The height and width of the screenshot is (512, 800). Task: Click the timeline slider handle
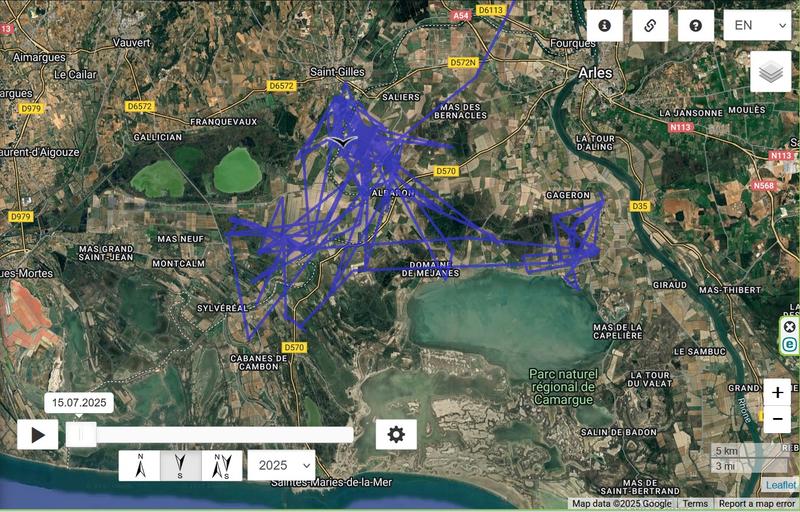pyautogui.click(x=81, y=434)
